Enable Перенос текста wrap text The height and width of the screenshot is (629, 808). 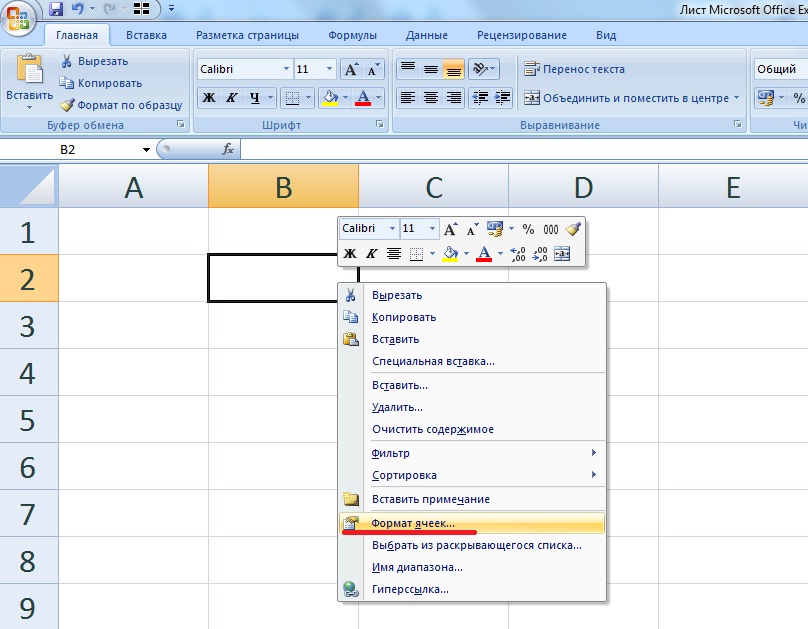pyautogui.click(x=574, y=69)
